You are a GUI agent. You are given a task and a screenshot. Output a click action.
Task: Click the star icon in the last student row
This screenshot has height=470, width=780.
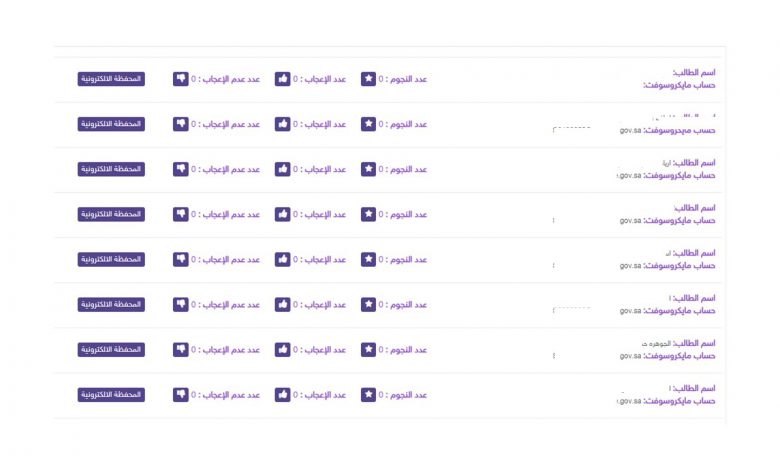[368, 395]
